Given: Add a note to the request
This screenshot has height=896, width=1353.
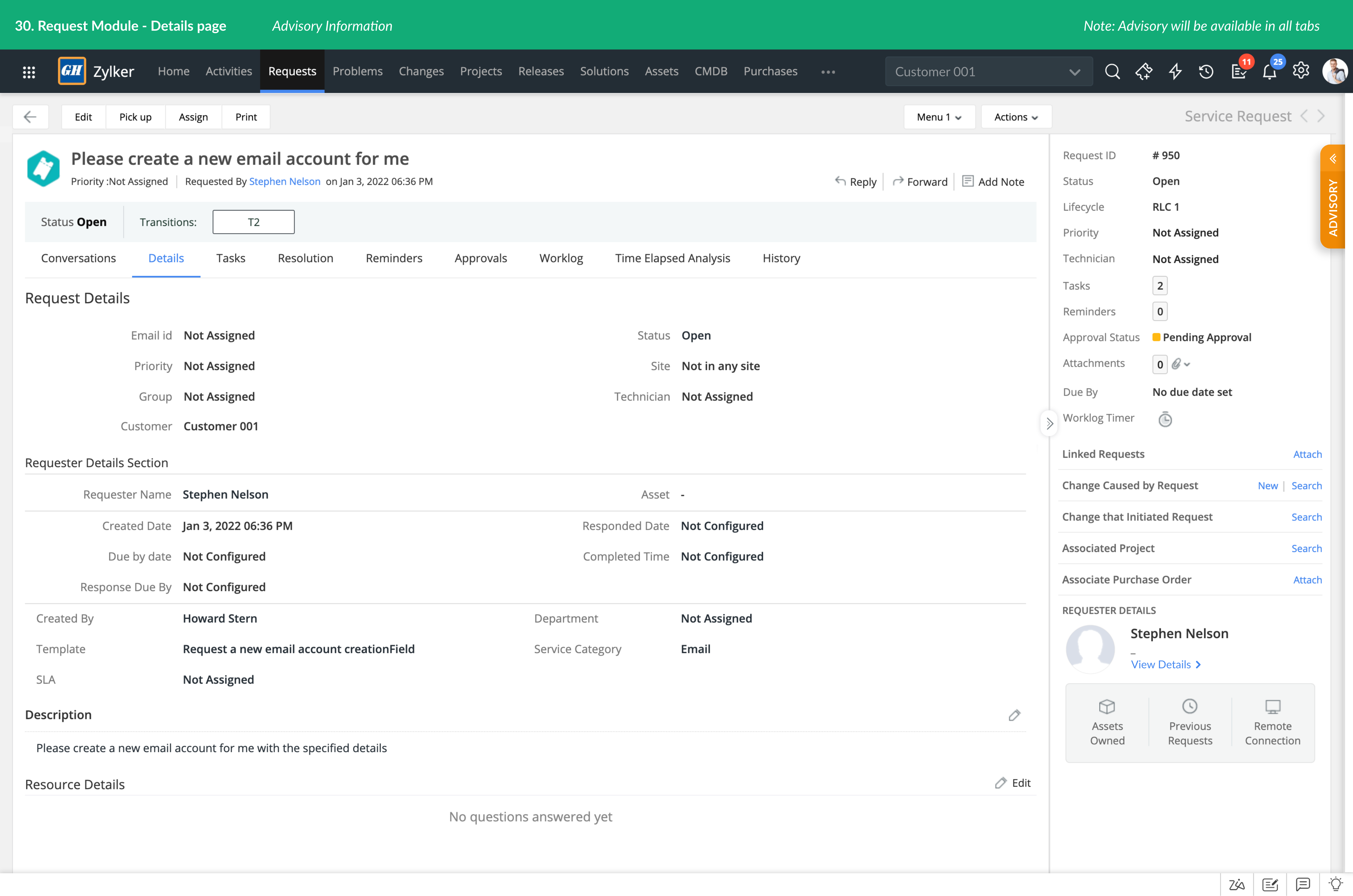Looking at the screenshot, I should point(993,182).
